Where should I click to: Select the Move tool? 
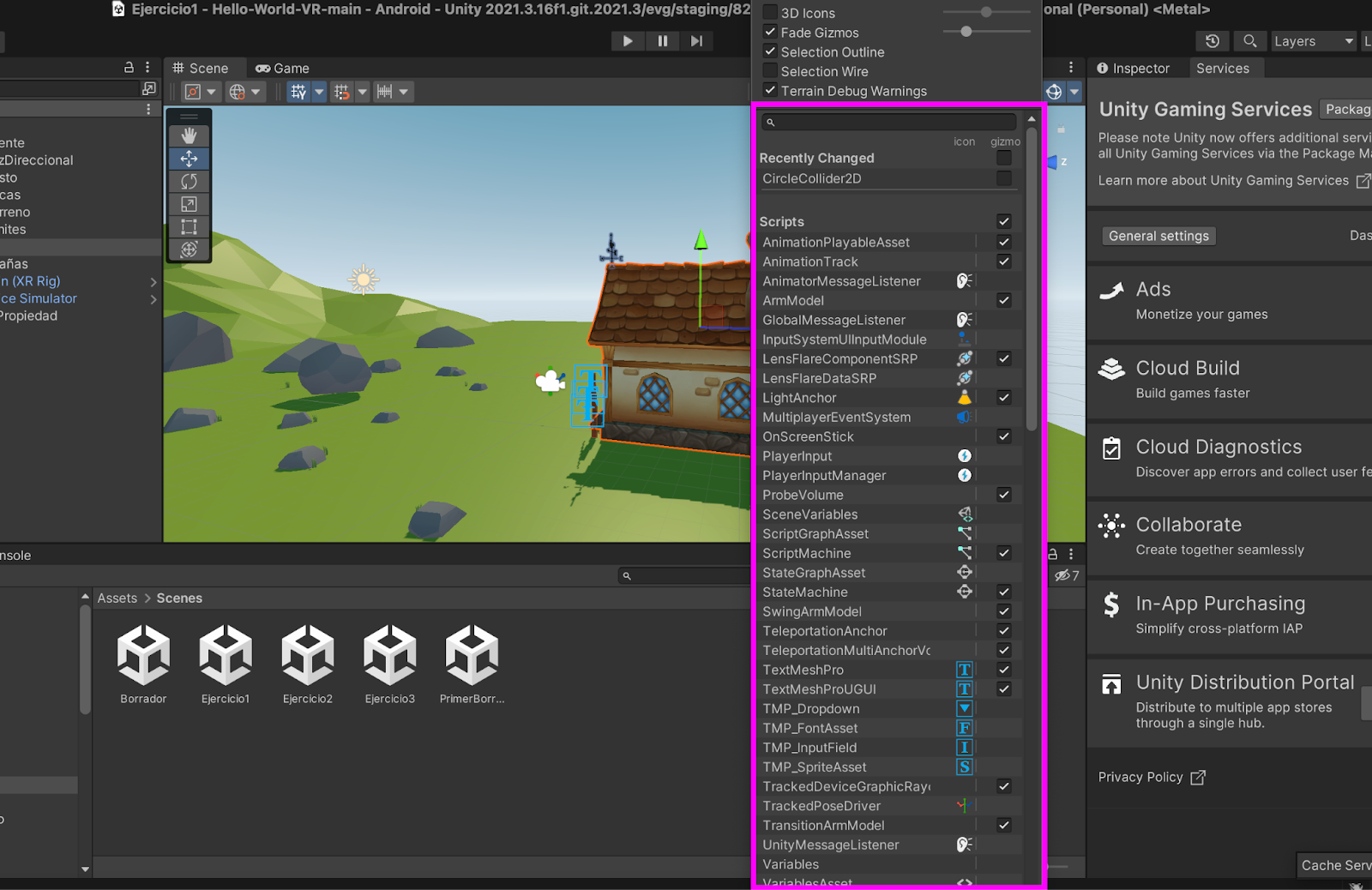click(189, 159)
